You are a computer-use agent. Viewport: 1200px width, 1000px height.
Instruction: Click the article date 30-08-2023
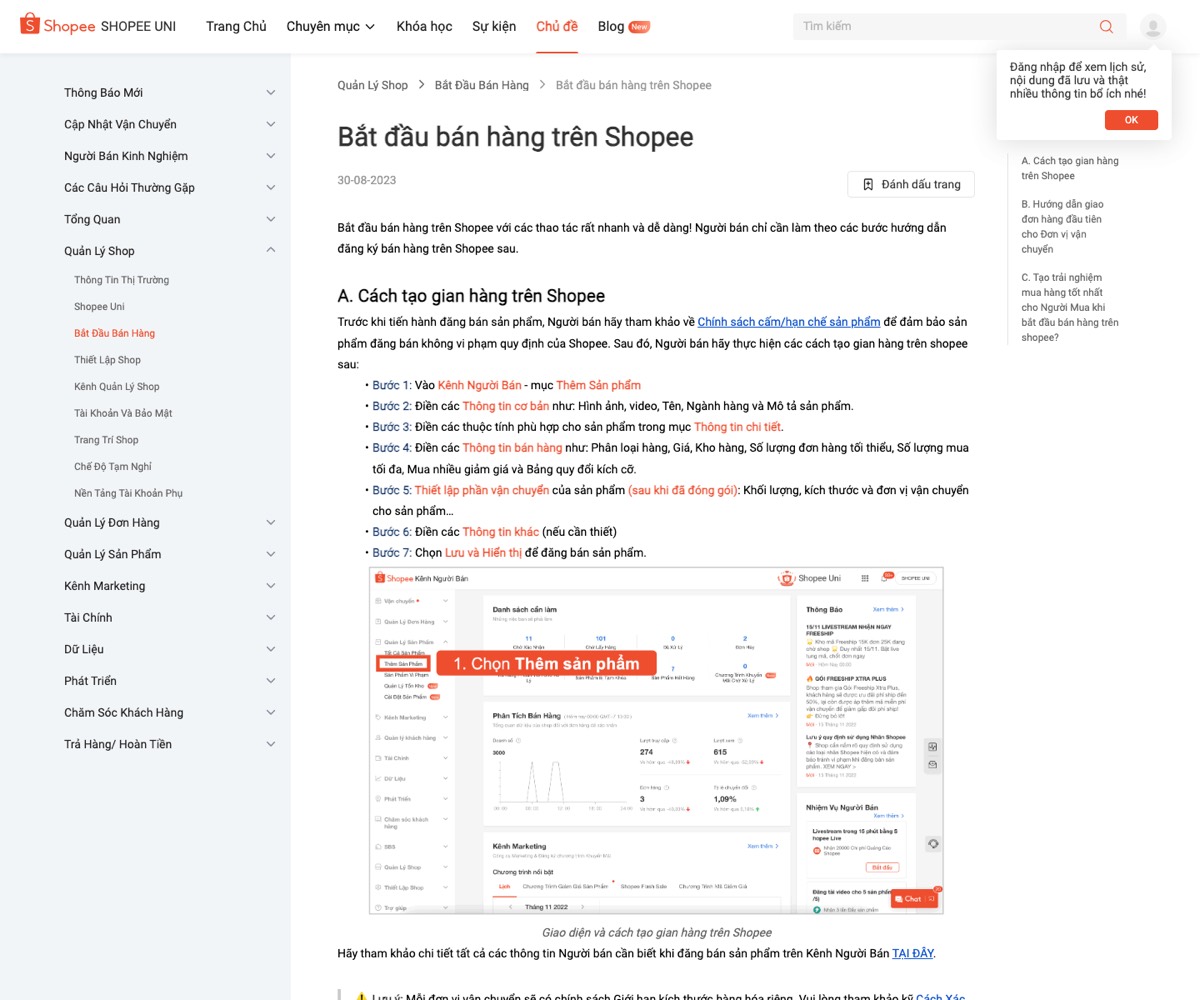pyautogui.click(x=367, y=180)
